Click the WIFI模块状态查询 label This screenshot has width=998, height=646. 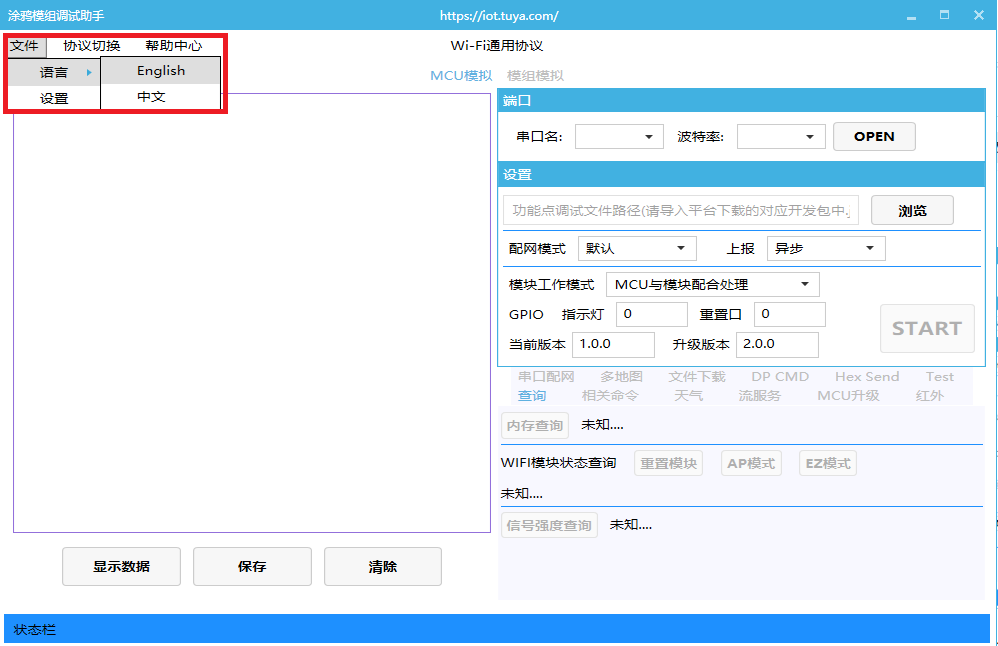pos(558,463)
